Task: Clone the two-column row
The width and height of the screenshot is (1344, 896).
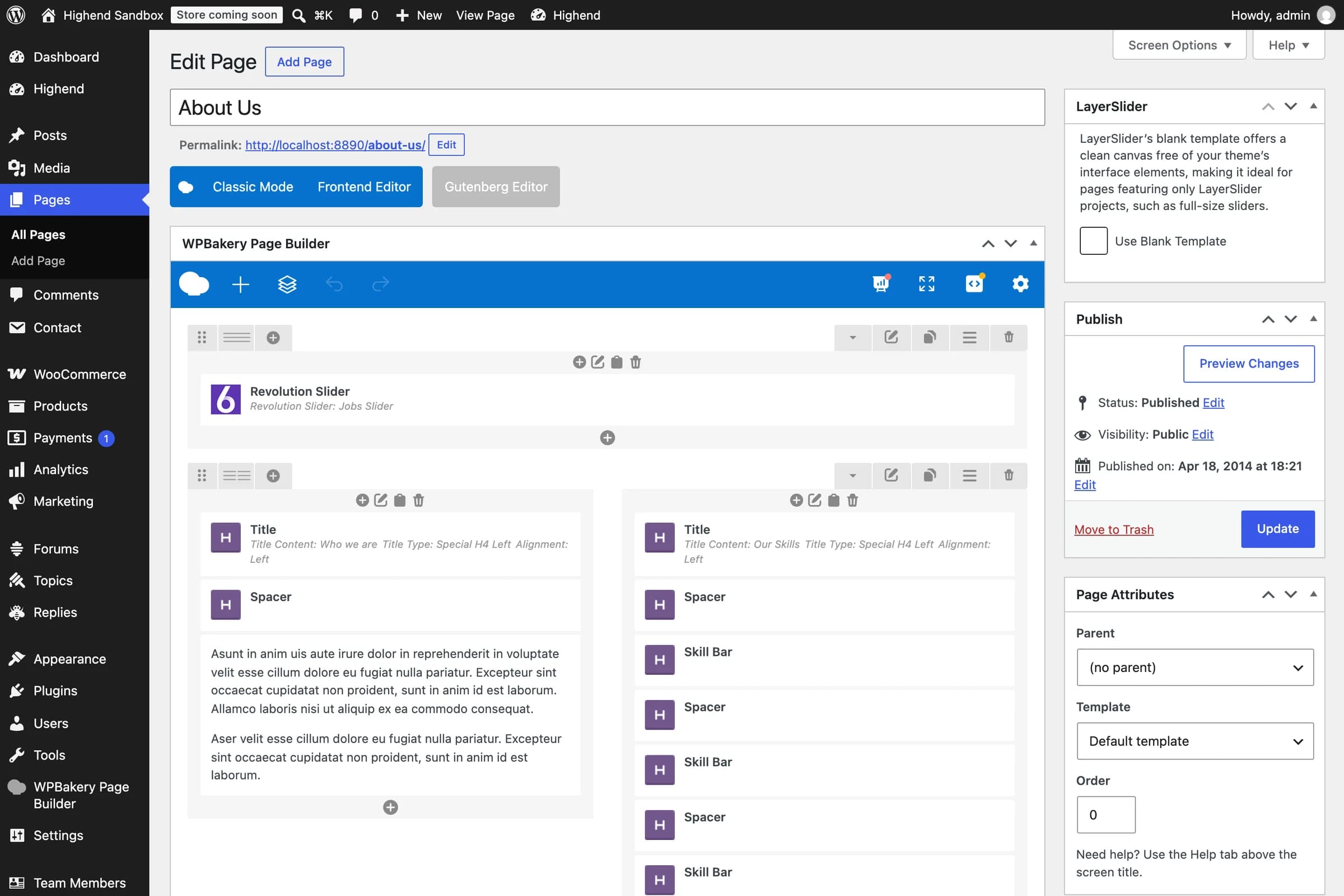Action: (x=930, y=475)
